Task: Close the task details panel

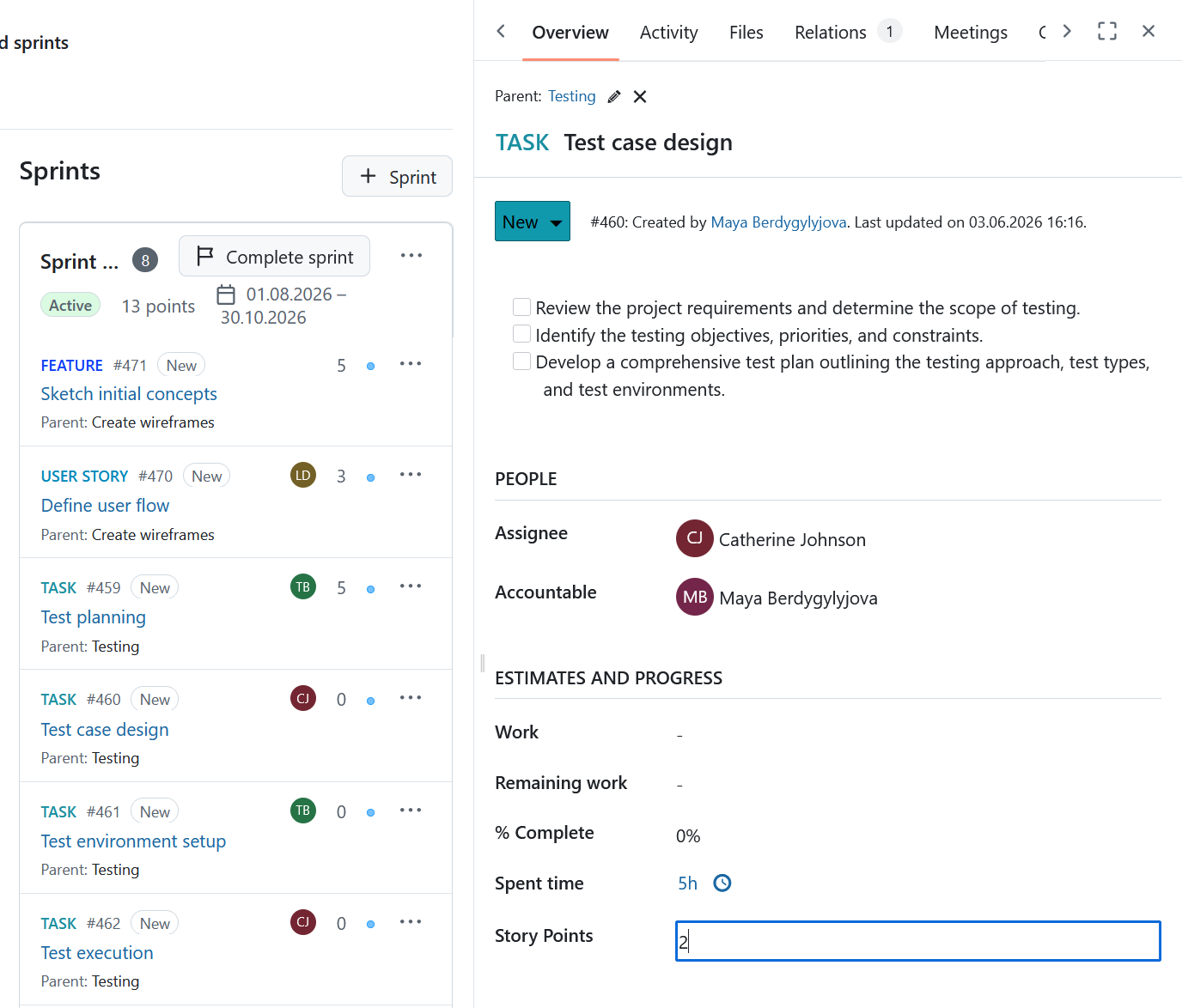Action: pyautogui.click(x=1148, y=32)
